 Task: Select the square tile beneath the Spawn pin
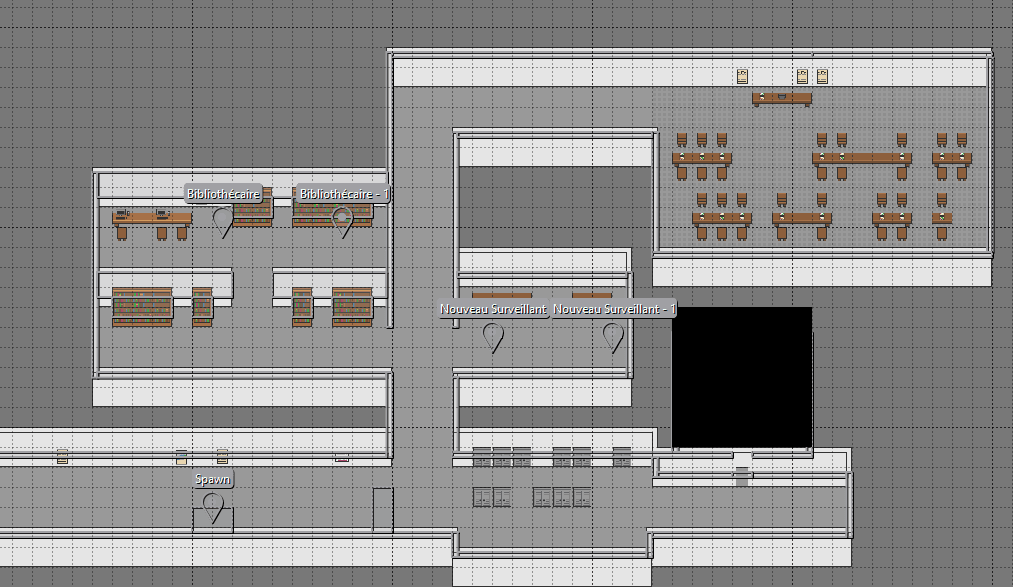tap(213, 521)
